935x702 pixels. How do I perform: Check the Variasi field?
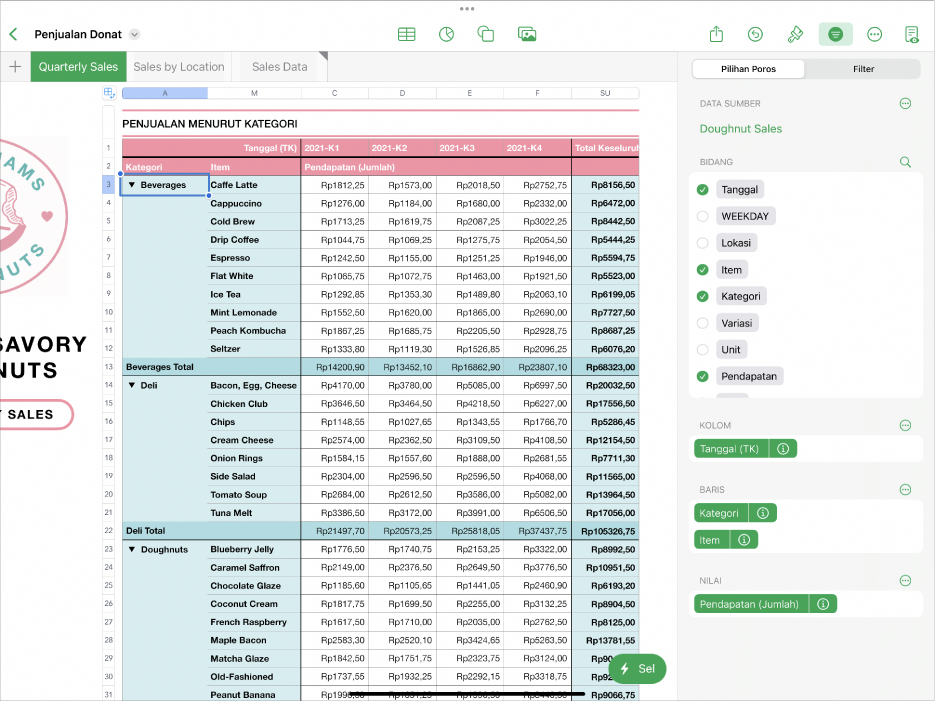click(702, 323)
